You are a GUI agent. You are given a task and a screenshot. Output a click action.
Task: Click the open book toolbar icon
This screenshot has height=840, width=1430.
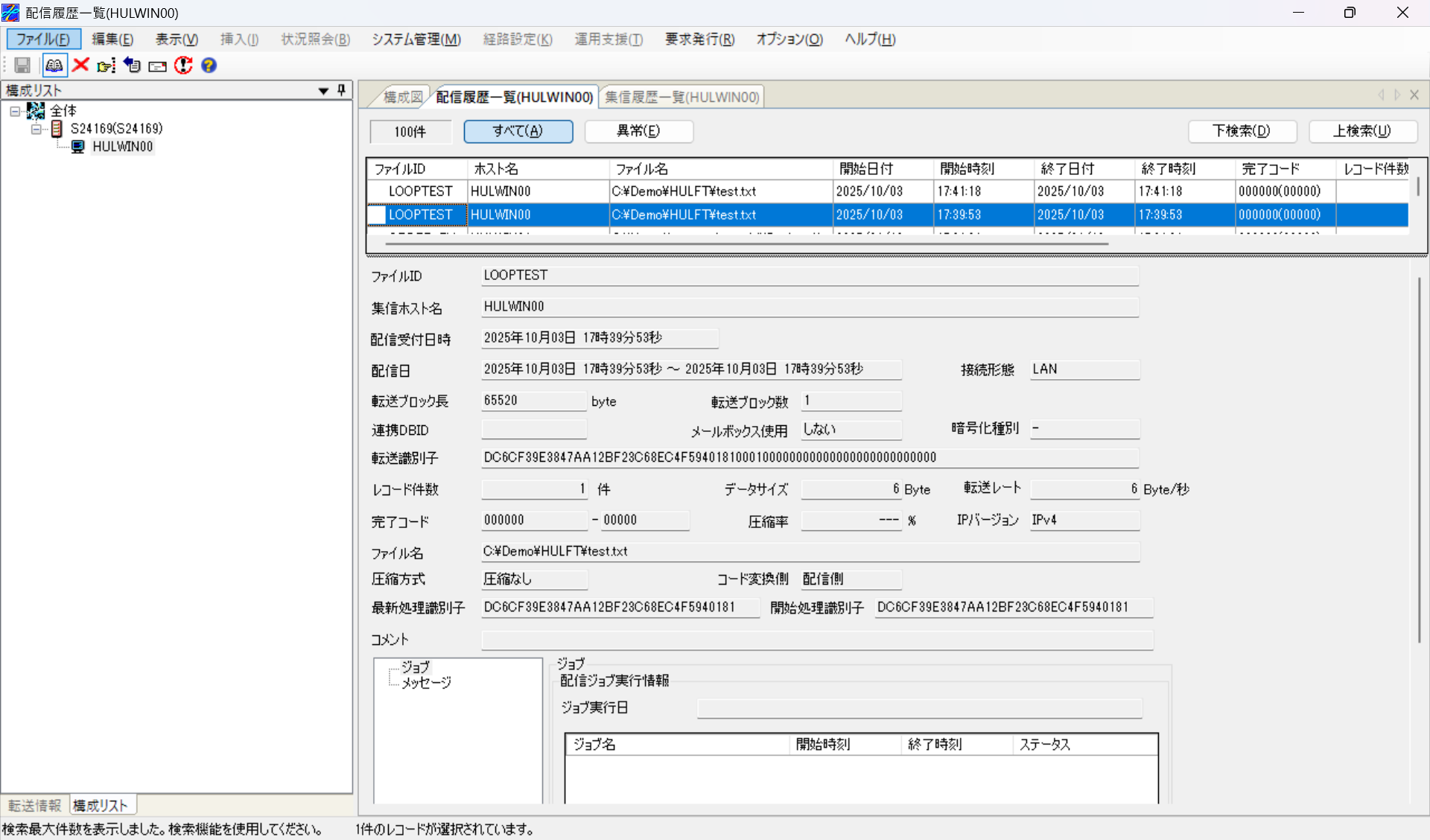tap(54, 66)
